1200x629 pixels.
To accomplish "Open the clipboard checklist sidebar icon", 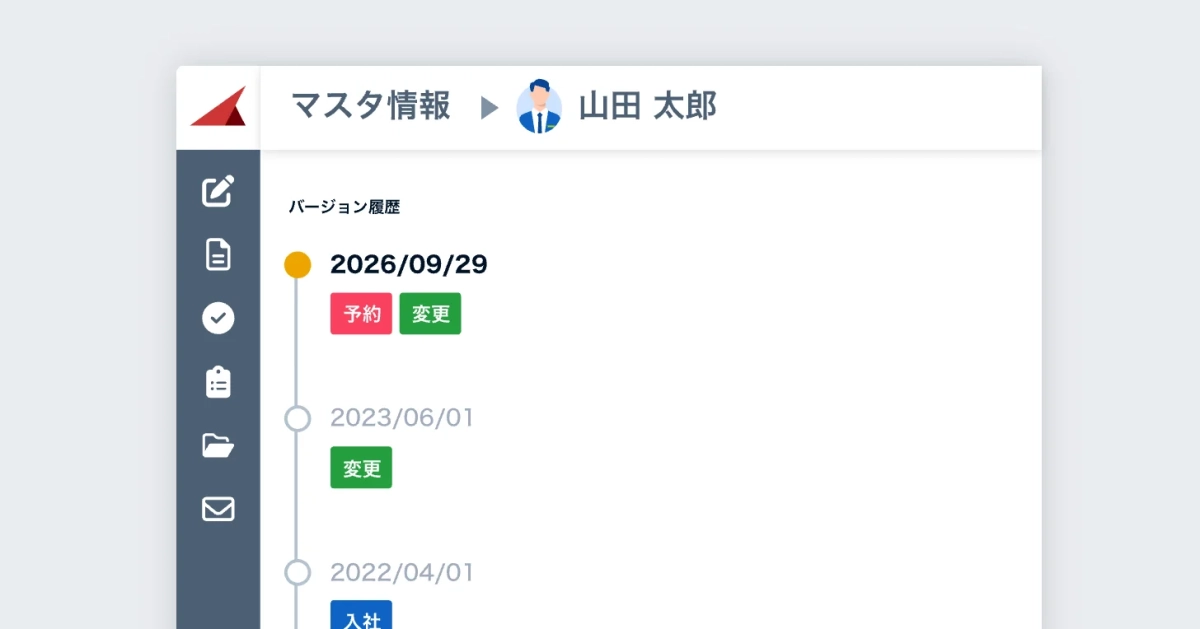I will point(218,382).
